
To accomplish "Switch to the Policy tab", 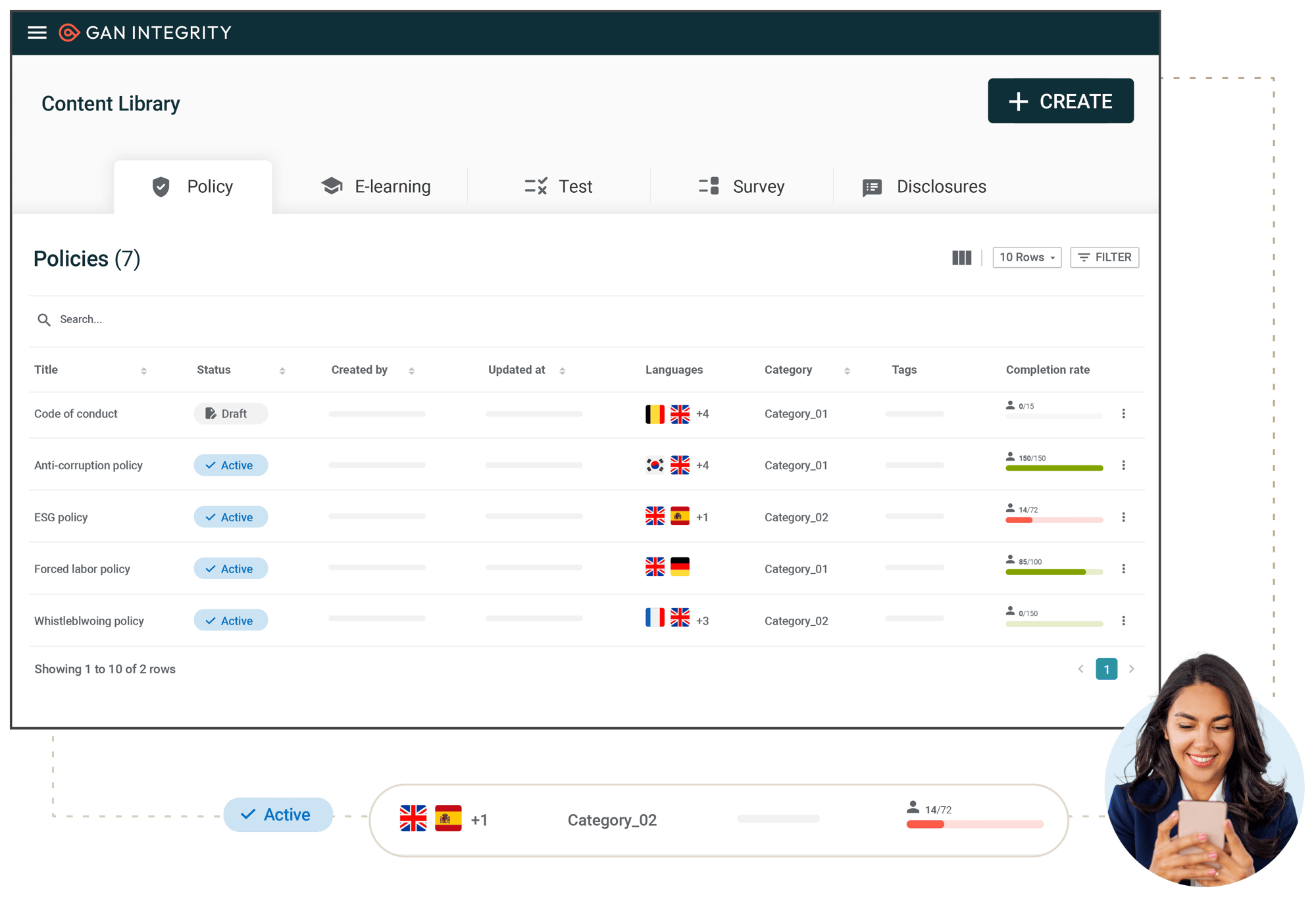I will (193, 186).
